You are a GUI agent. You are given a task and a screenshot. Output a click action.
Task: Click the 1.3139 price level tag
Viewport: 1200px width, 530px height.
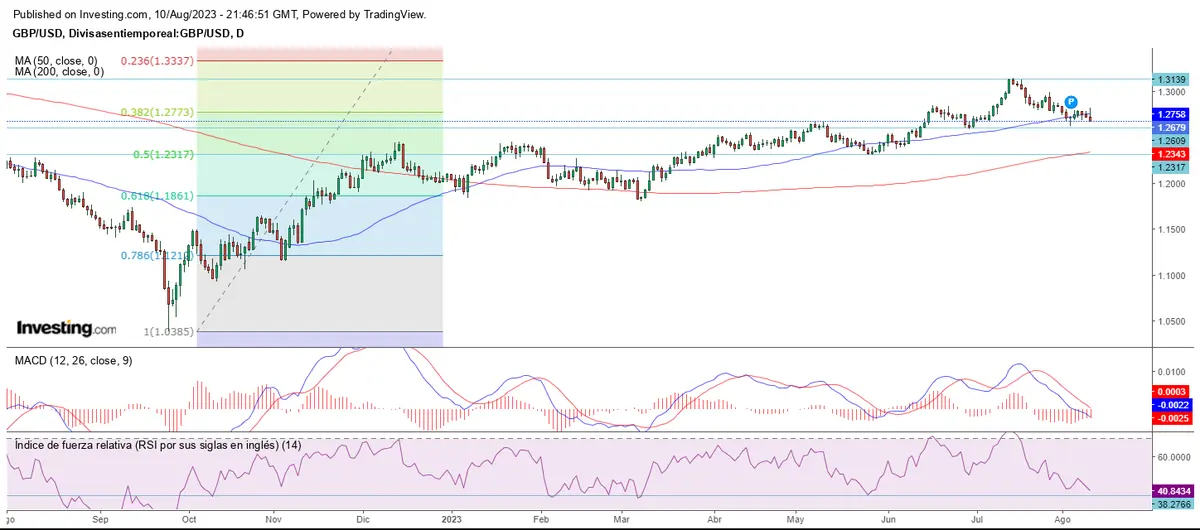coord(1173,78)
